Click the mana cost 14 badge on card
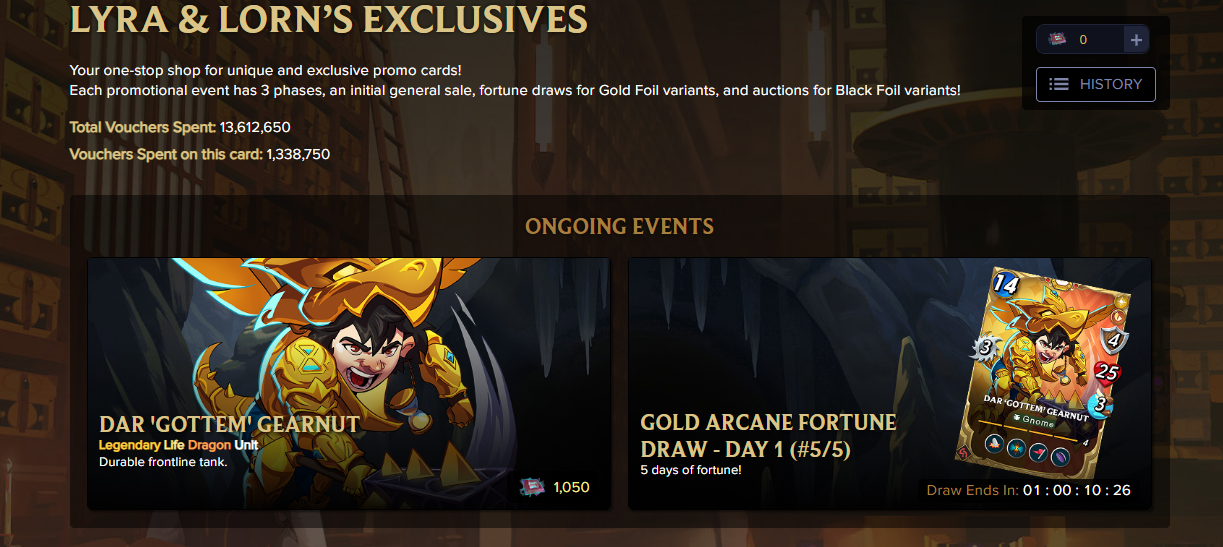The height and width of the screenshot is (547, 1223). click(1005, 284)
